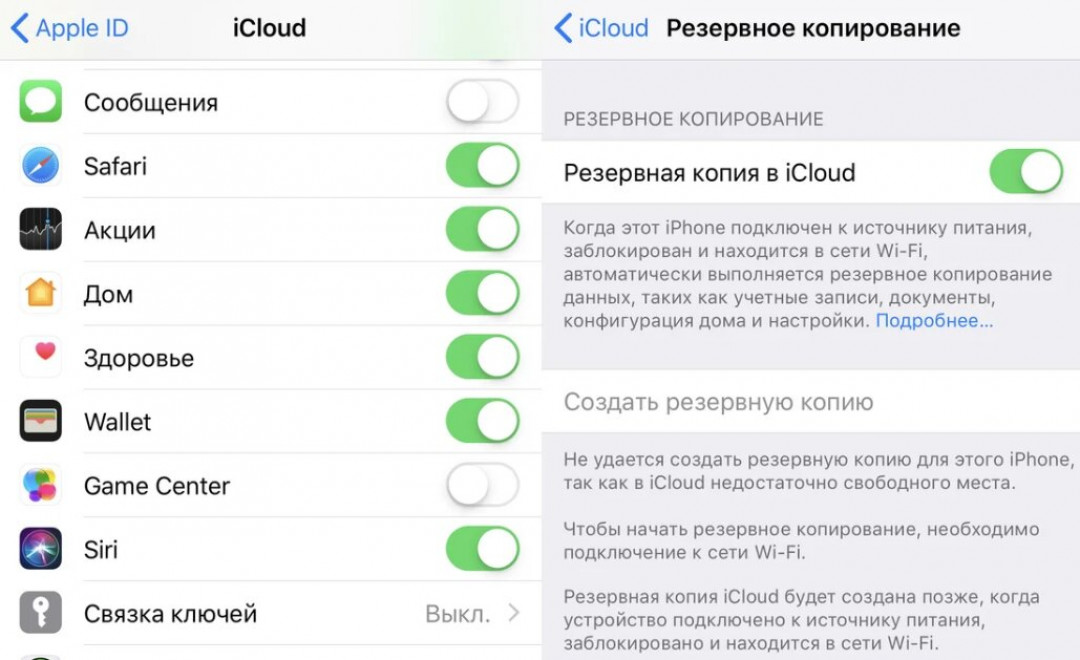Go back to Apple ID screen
The width and height of the screenshot is (1080, 660).
70,28
